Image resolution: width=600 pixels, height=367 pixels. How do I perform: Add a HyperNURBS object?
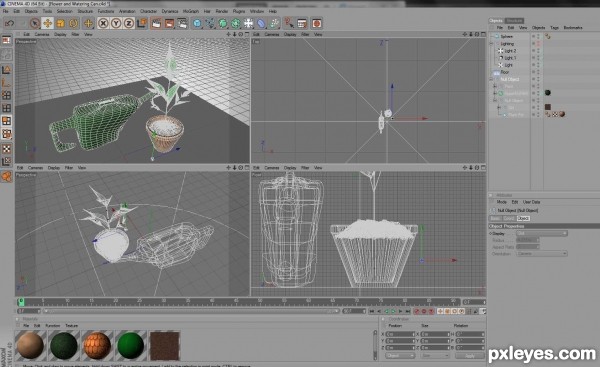(x=223, y=23)
